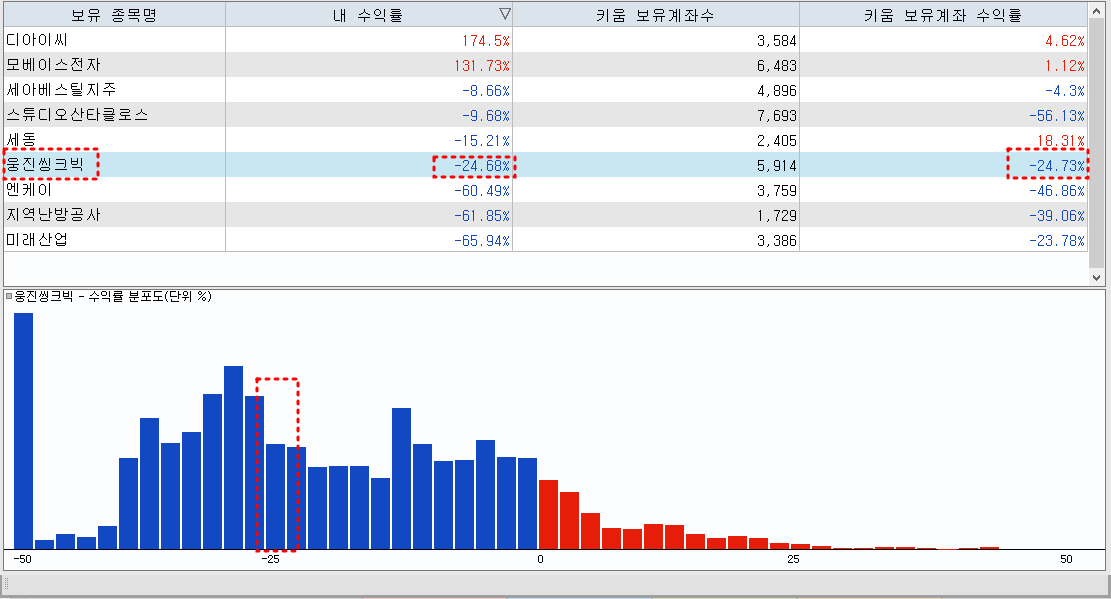Click the -56.13% Kiwoom return value
Viewport: 1111px width, 599px height.
1057,116
